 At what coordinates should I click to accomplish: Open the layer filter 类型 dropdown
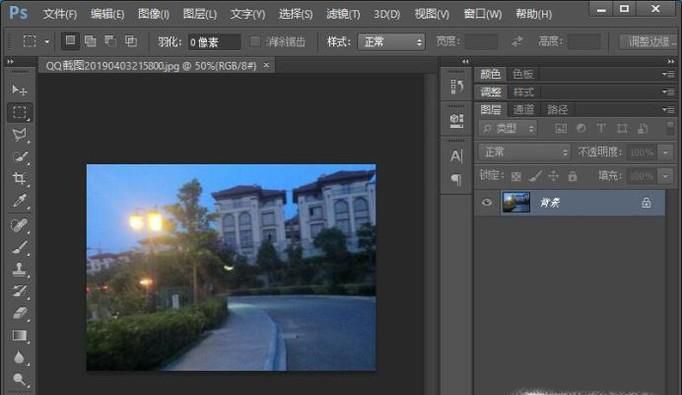point(508,128)
